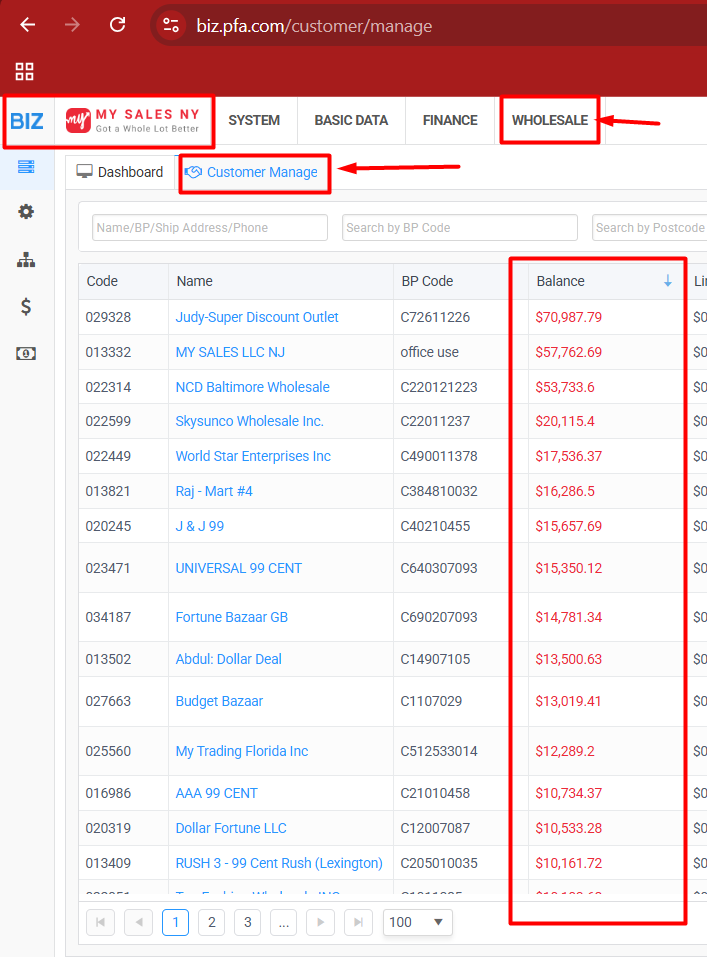The height and width of the screenshot is (957, 707).
Task: Open the gear settings icon in sidebar
Action: click(26, 212)
